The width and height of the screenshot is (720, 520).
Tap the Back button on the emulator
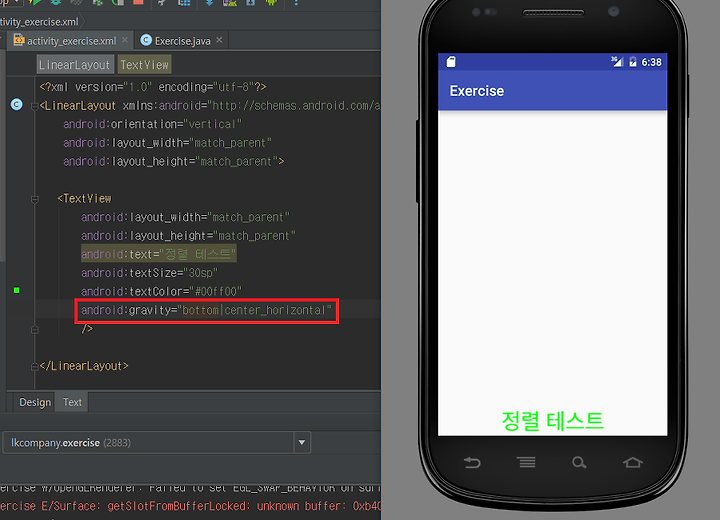pyautogui.click(x=472, y=462)
